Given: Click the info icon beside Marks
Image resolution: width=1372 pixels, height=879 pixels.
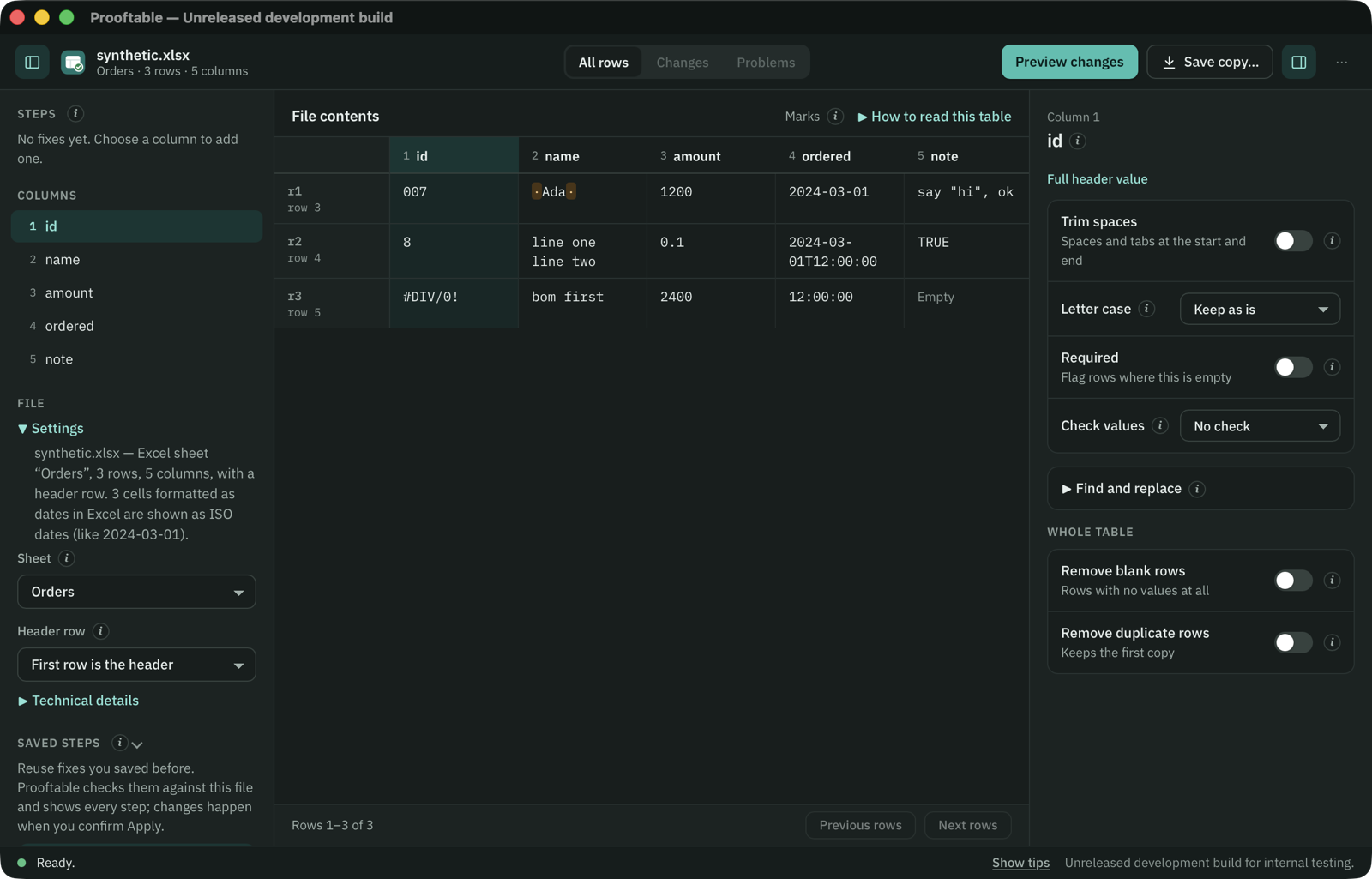Looking at the screenshot, I should click(x=835, y=117).
